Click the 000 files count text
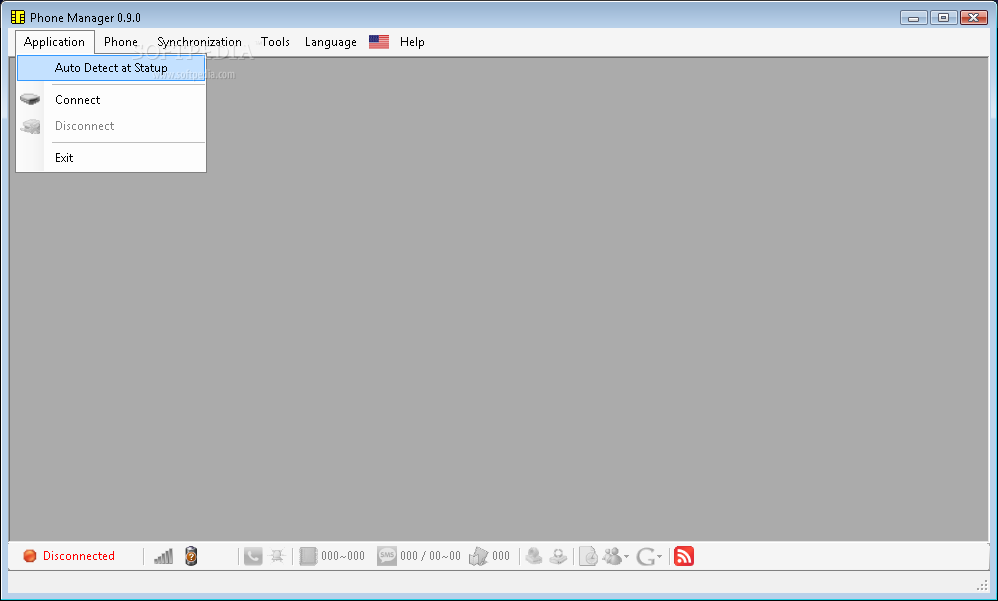 point(501,556)
